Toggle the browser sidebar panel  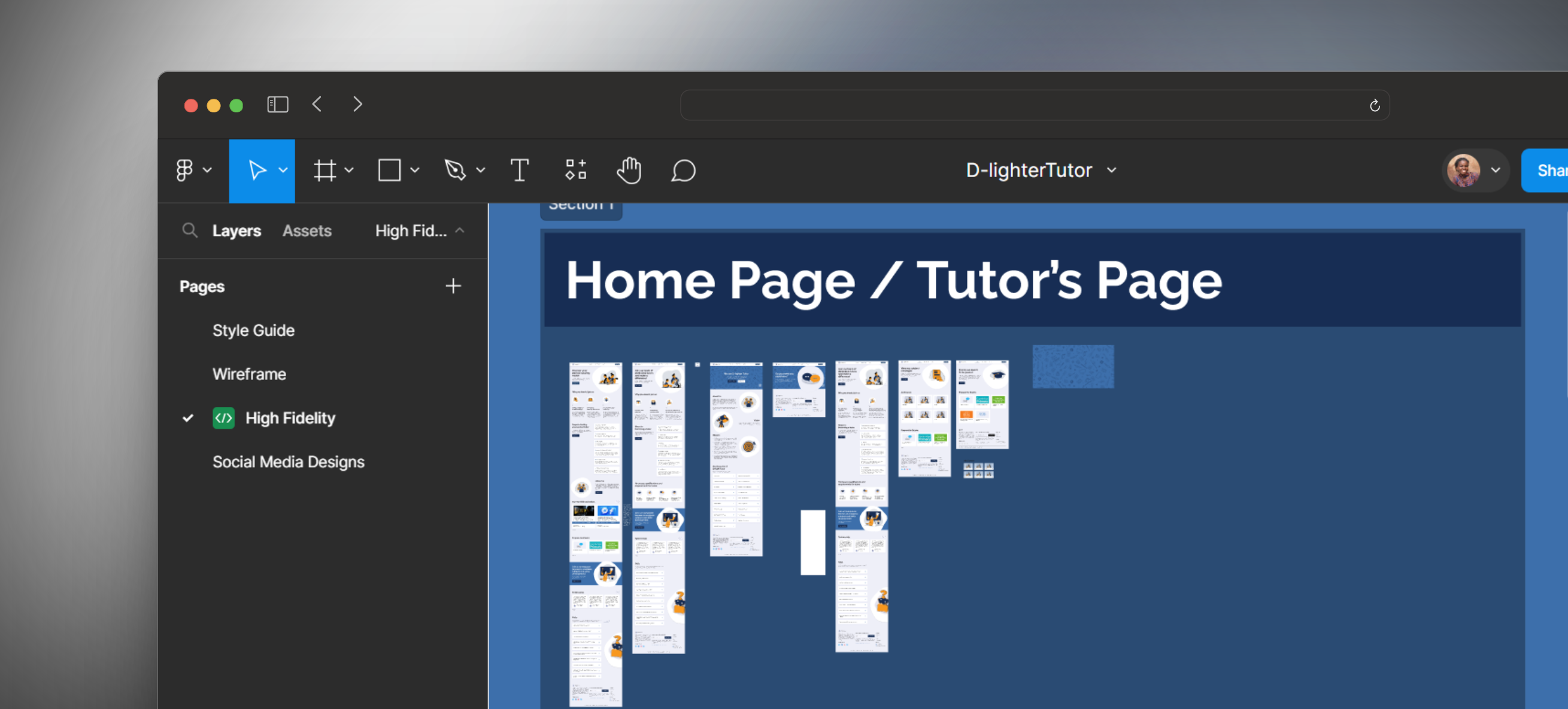pyautogui.click(x=278, y=105)
